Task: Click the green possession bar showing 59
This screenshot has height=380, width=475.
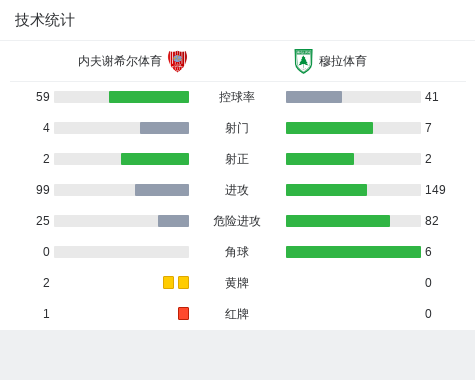Action: (x=149, y=97)
